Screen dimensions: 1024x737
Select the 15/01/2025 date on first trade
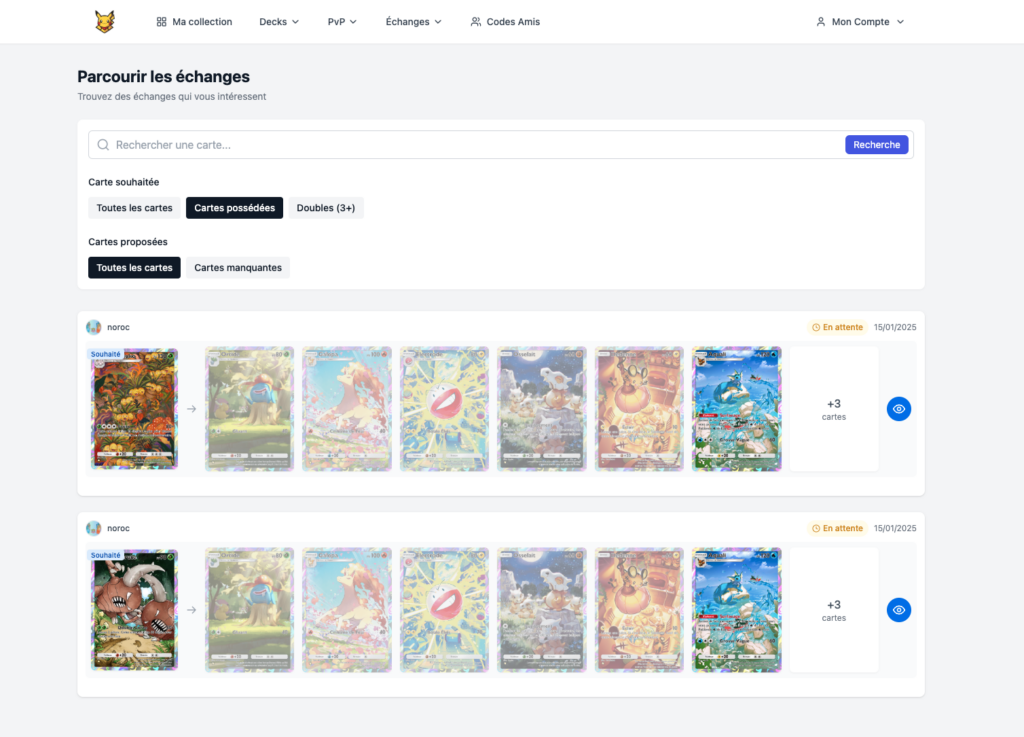(895, 327)
